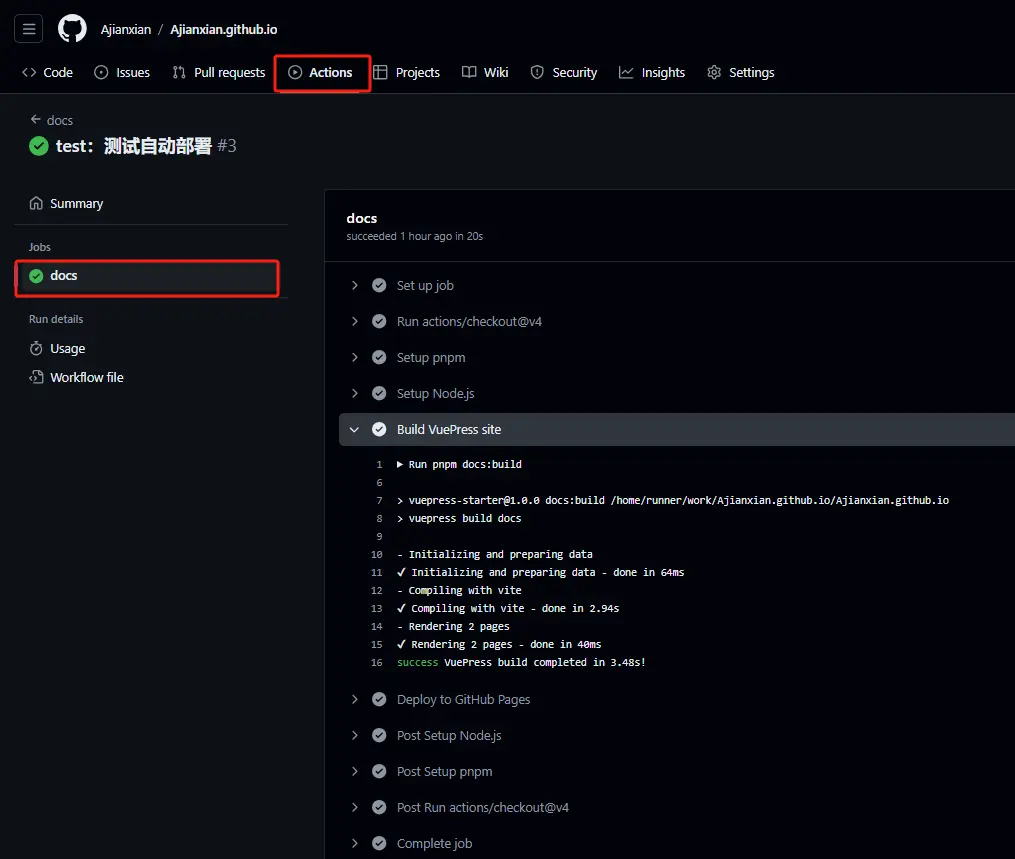Expand the Complete job step chevron
The width and height of the screenshot is (1015, 859).
(355, 843)
